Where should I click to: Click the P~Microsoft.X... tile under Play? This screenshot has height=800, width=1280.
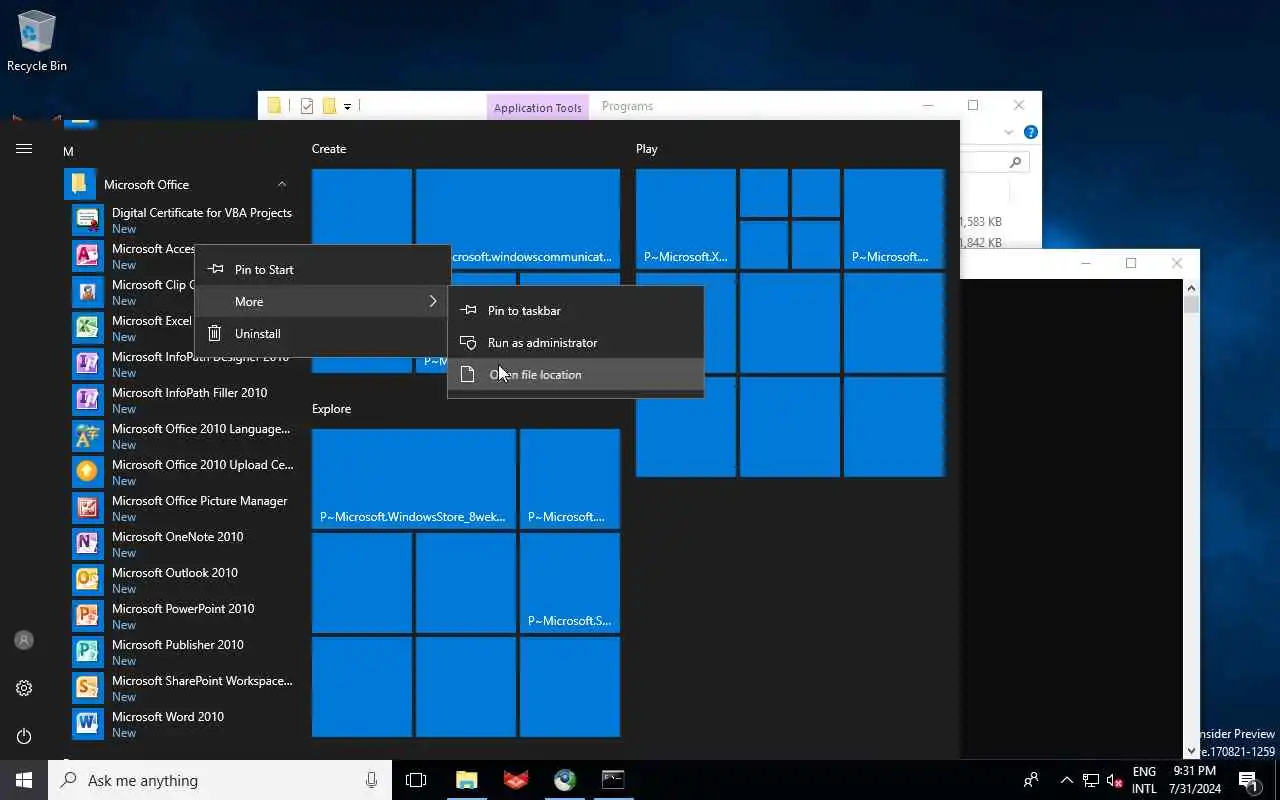tap(686, 219)
